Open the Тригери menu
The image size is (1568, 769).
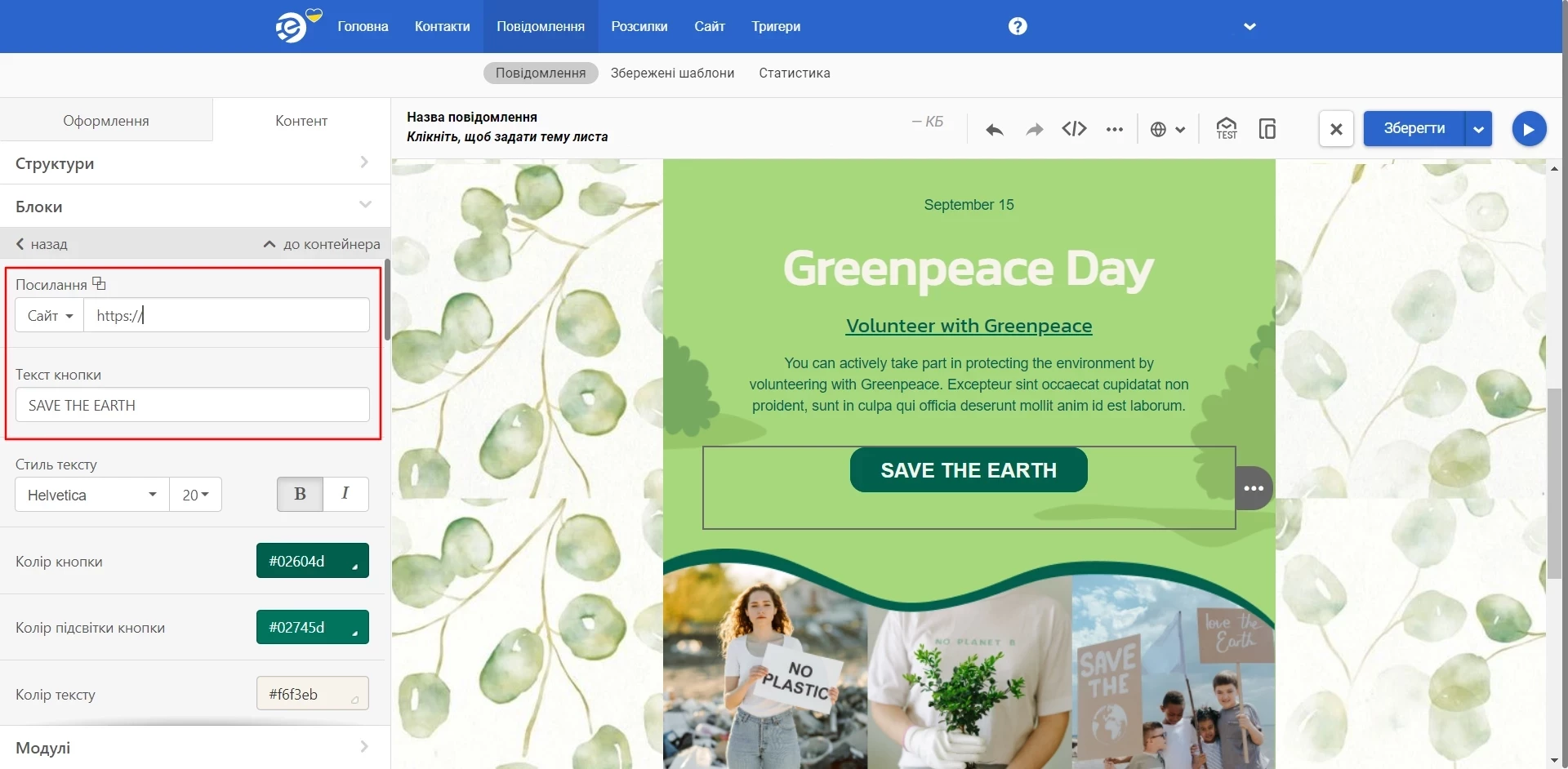[x=776, y=26]
